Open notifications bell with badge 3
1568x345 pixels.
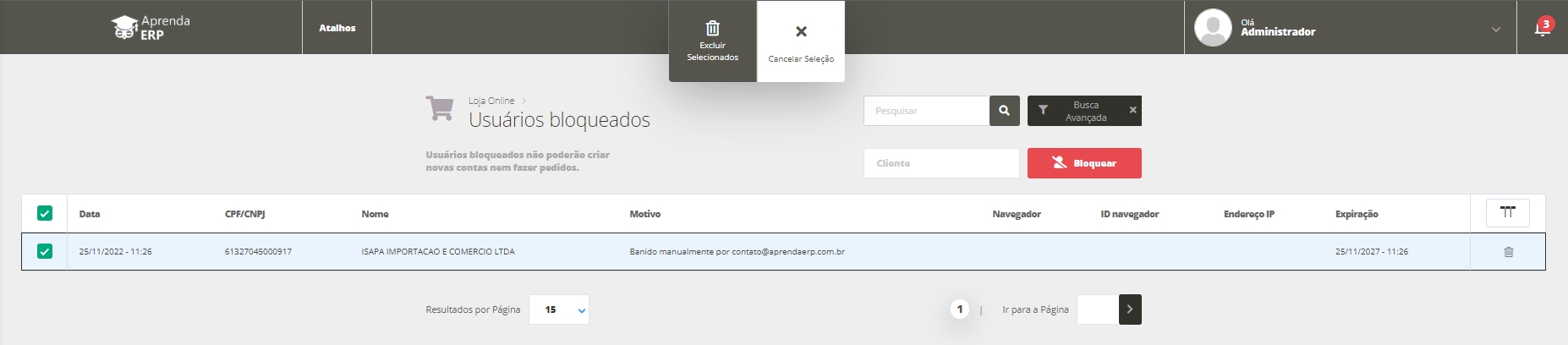[1541, 29]
